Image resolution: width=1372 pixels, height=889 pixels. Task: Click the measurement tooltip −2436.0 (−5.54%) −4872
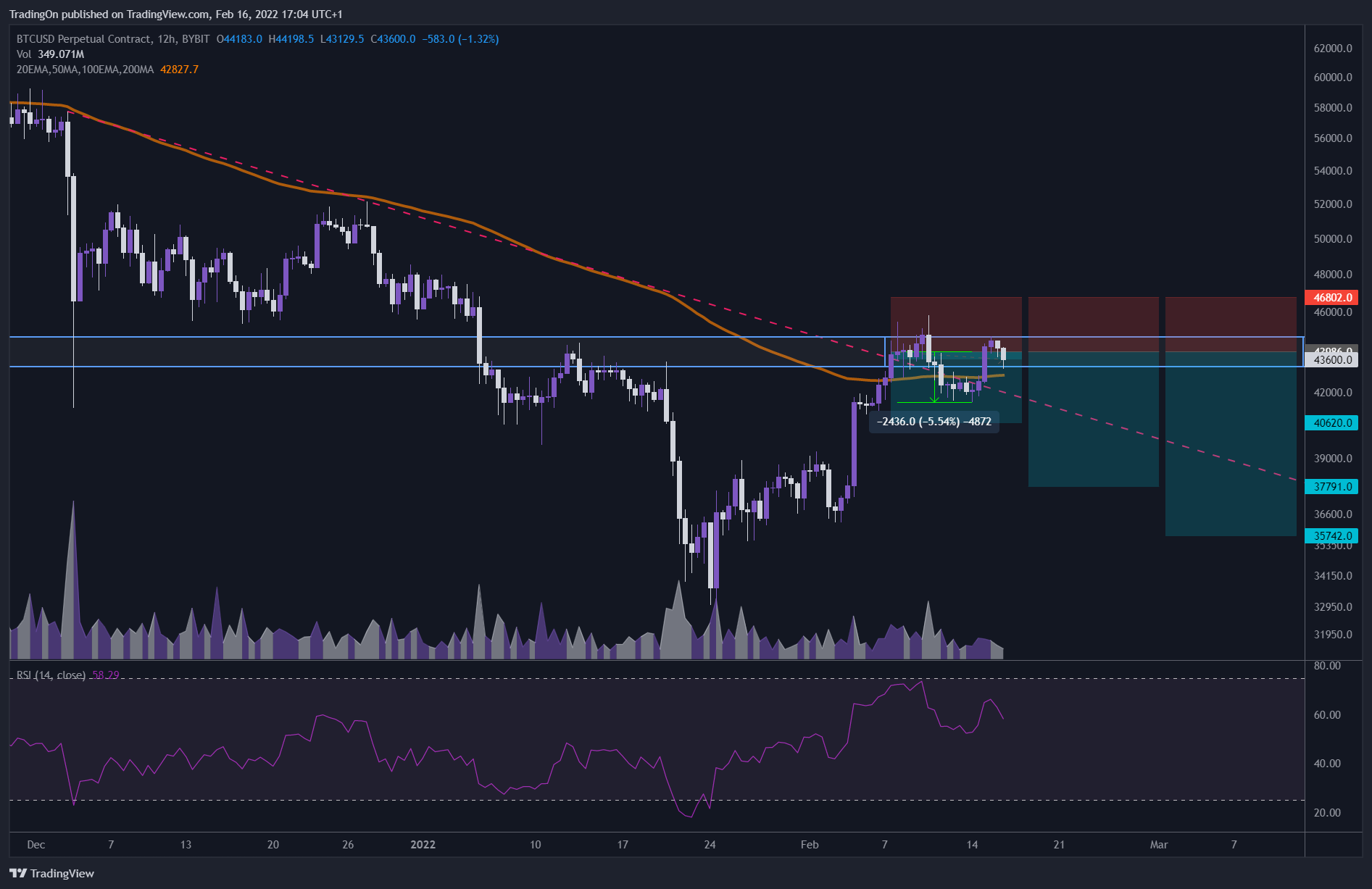(x=934, y=422)
